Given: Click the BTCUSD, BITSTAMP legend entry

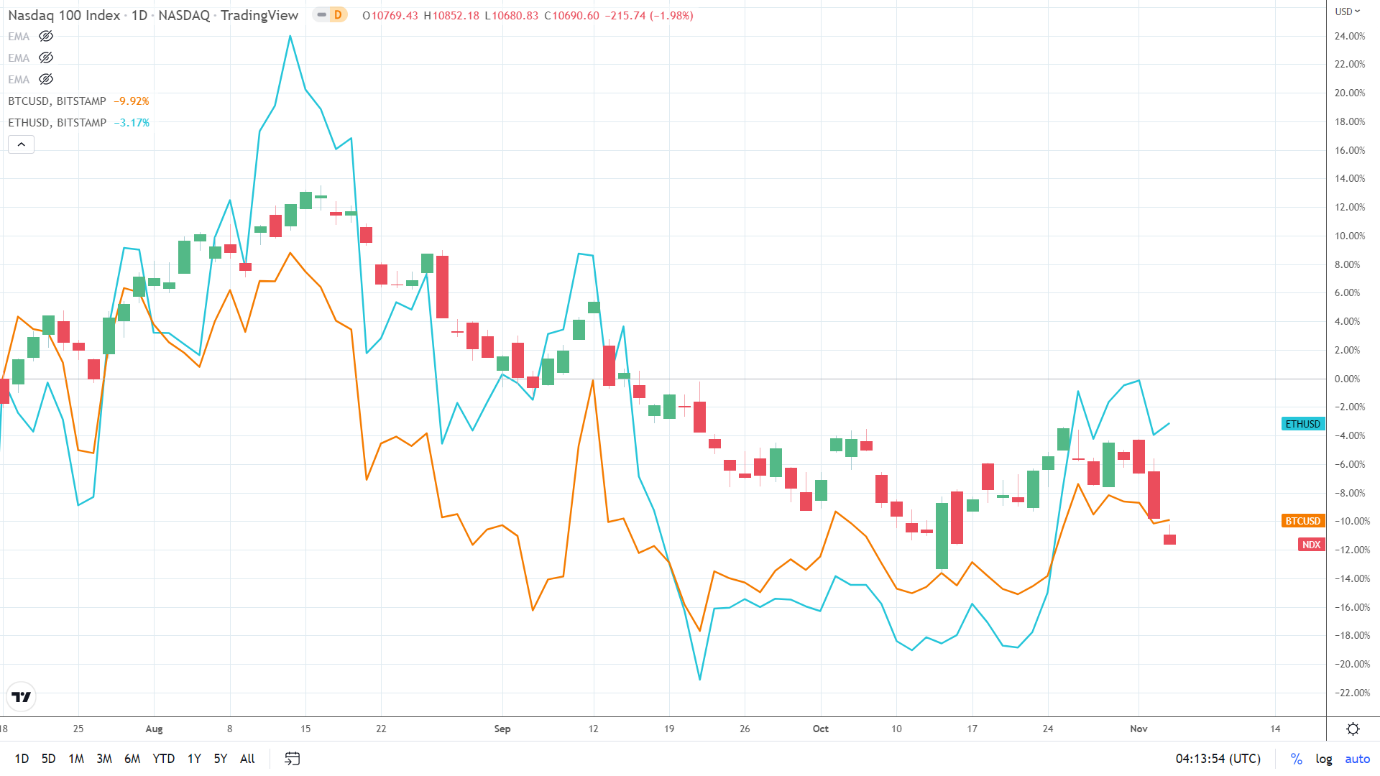Looking at the screenshot, I should tap(57, 101).
